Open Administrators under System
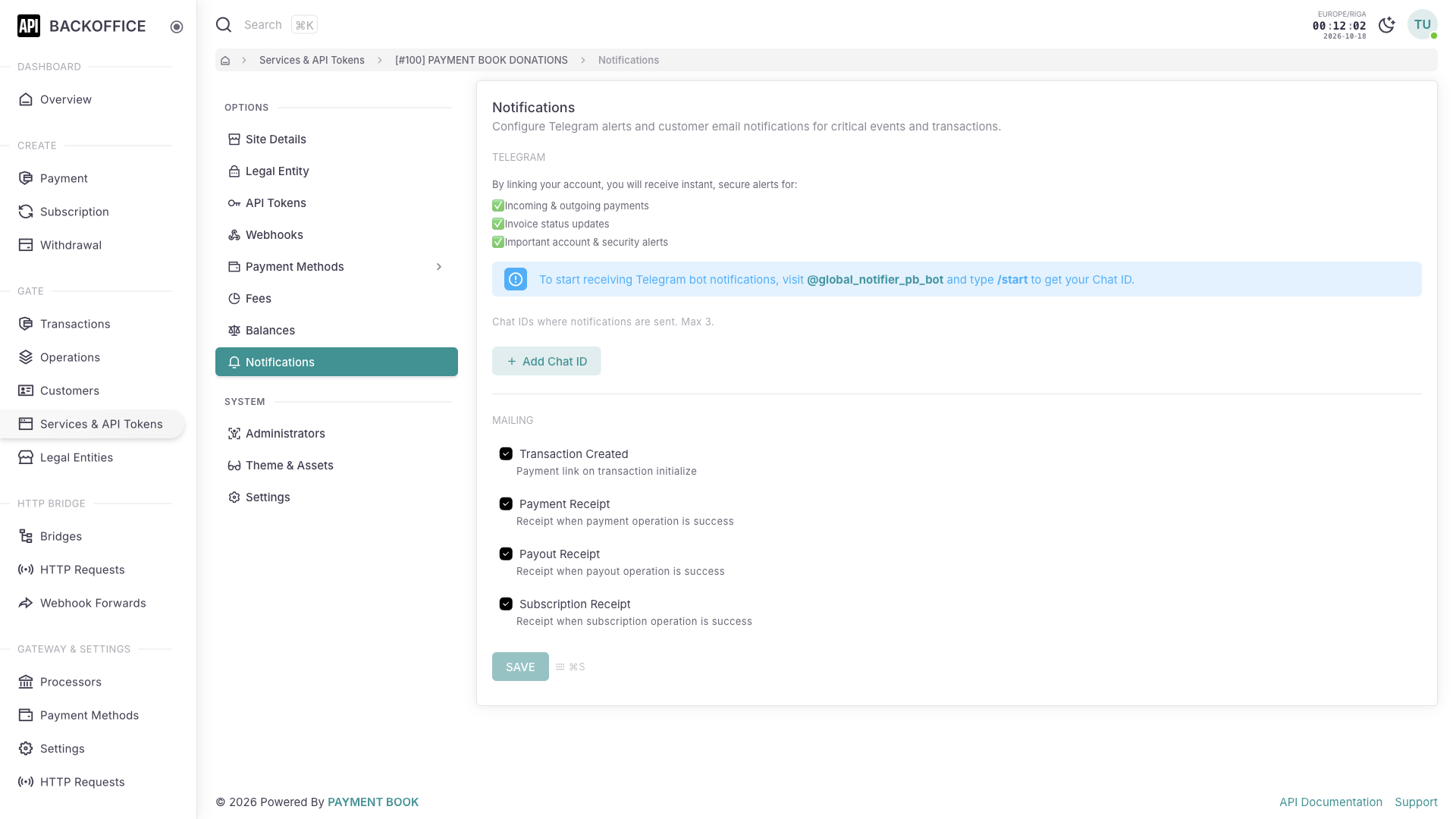Screen dimensions: 1456x819 click(x=337, y=434)
